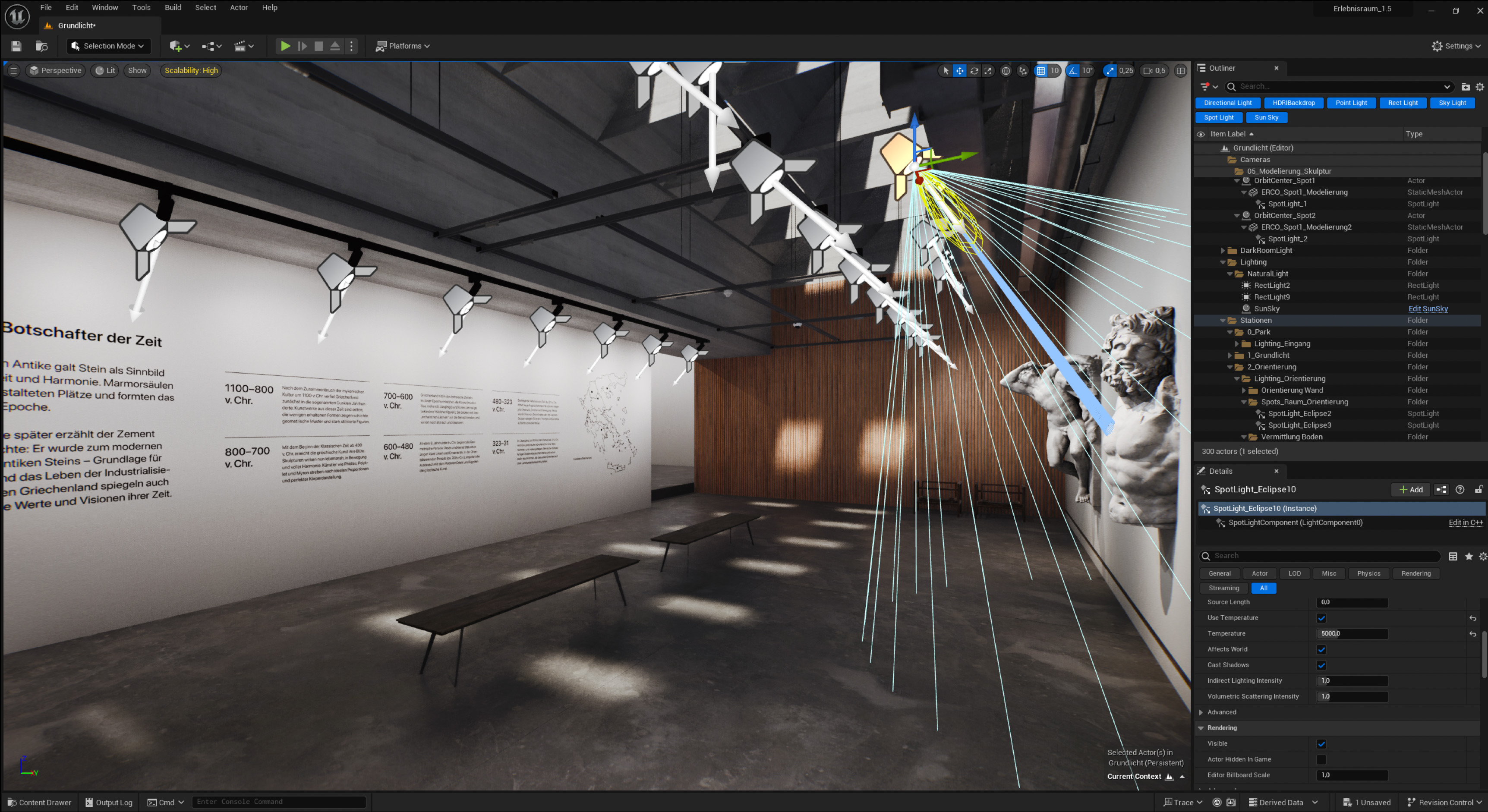This screenshot has height=812, width=1488.
Task: Click the green Play button
Action: pyautogui.click(x=285, y=46)
